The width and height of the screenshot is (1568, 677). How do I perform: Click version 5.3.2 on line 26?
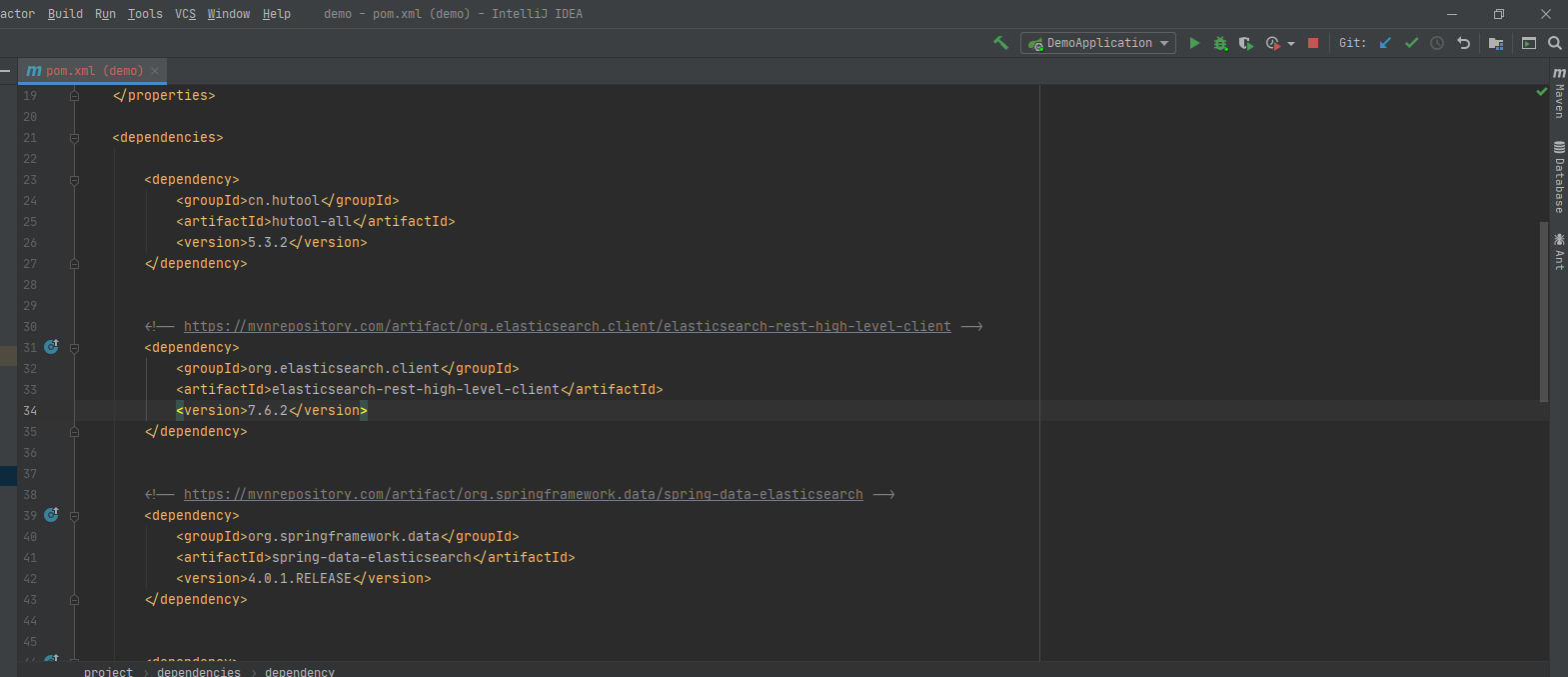click(268, 242)
